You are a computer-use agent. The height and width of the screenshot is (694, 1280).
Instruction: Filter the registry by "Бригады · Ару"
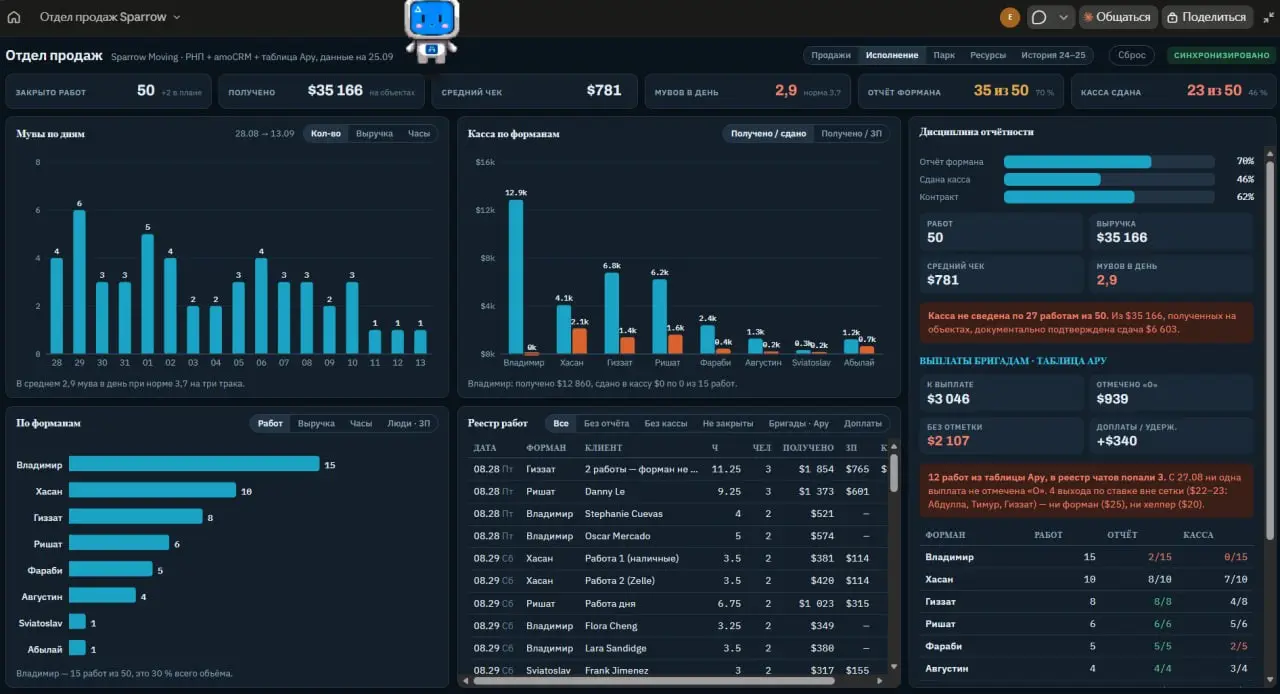[798, 424]
